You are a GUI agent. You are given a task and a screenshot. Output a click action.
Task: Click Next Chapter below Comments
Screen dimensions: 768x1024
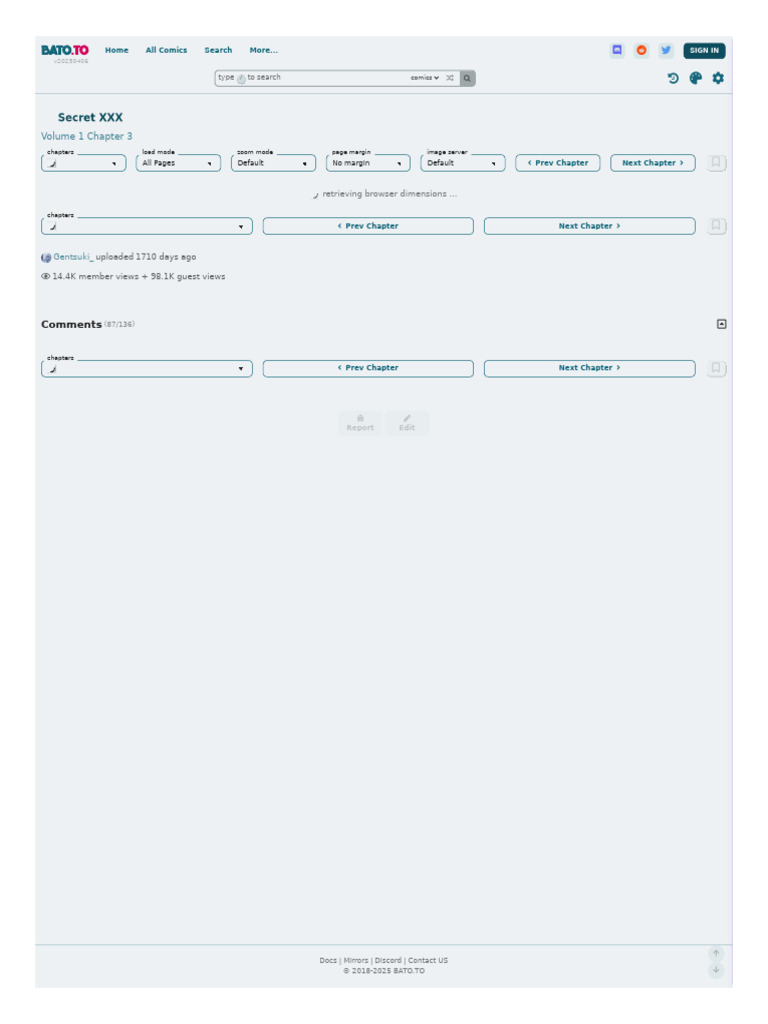pyautogui.click(x=589, y=368)
